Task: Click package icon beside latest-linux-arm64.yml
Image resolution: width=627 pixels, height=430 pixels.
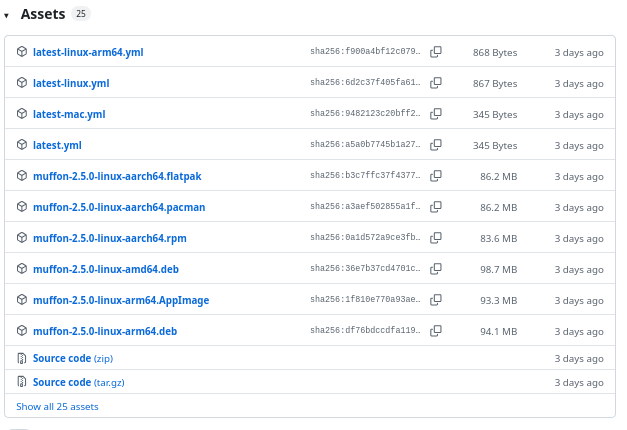Action: point(22,52)
